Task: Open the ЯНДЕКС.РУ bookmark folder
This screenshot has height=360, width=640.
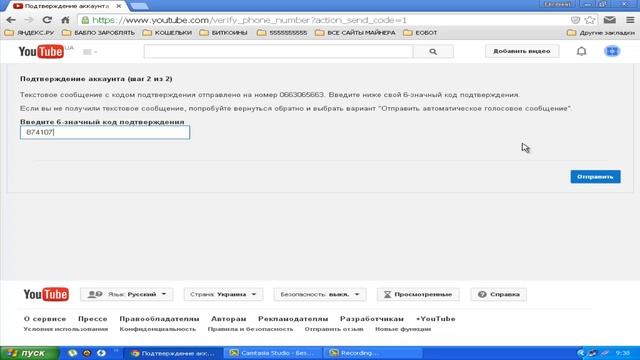Action: click(29, 33)
